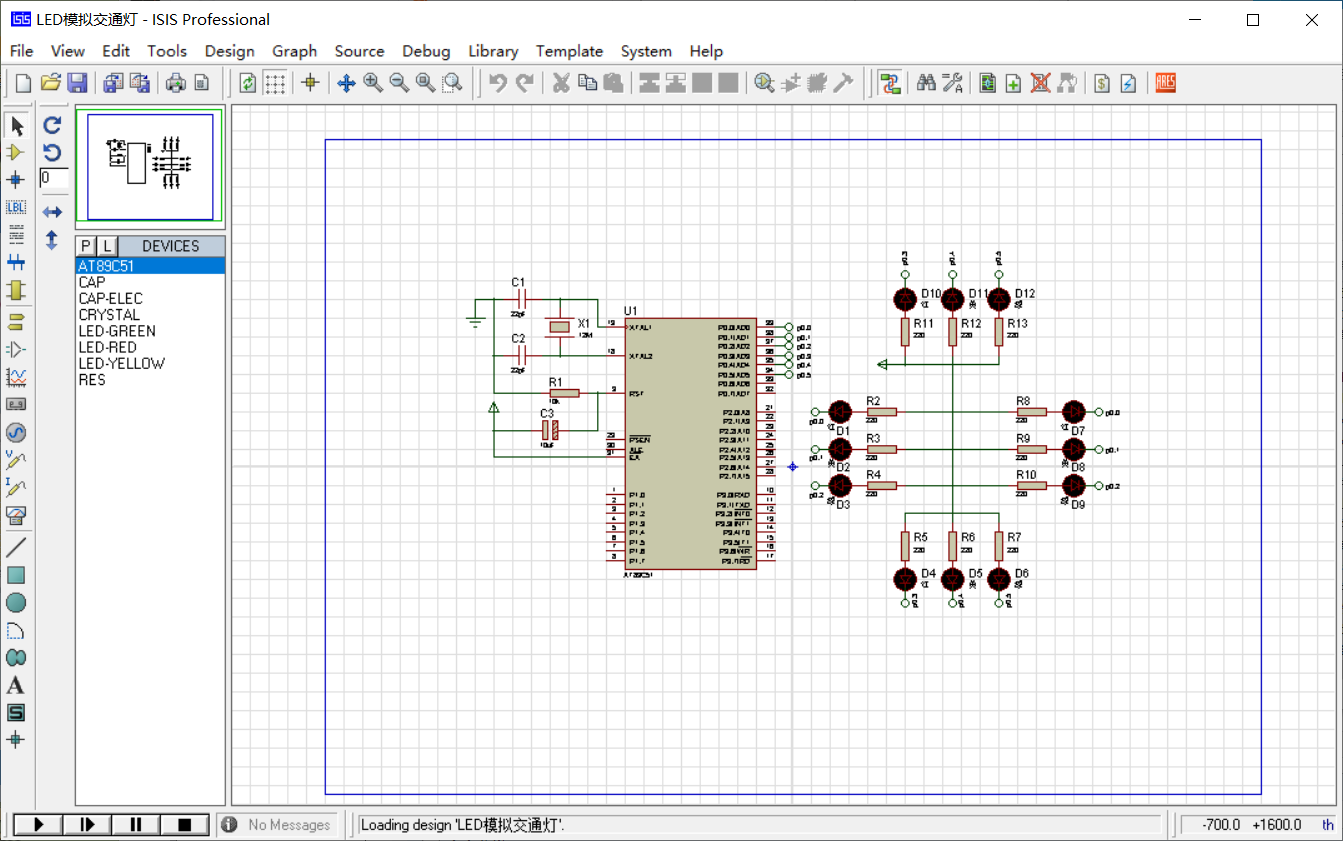This screenshot has height=841, width=1343.
Task: Open the Debug menu
Action: click(426, 51)
